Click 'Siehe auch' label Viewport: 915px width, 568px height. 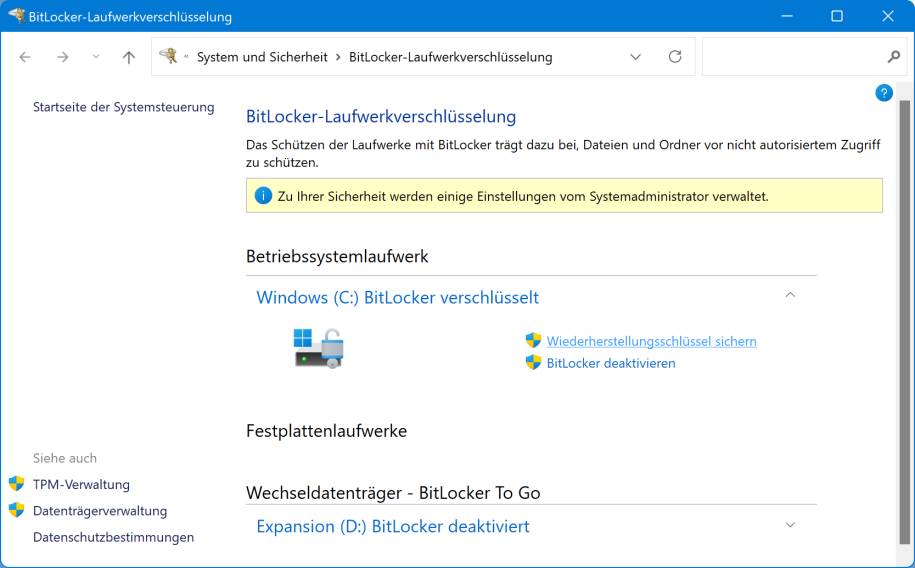coord(65,458)
